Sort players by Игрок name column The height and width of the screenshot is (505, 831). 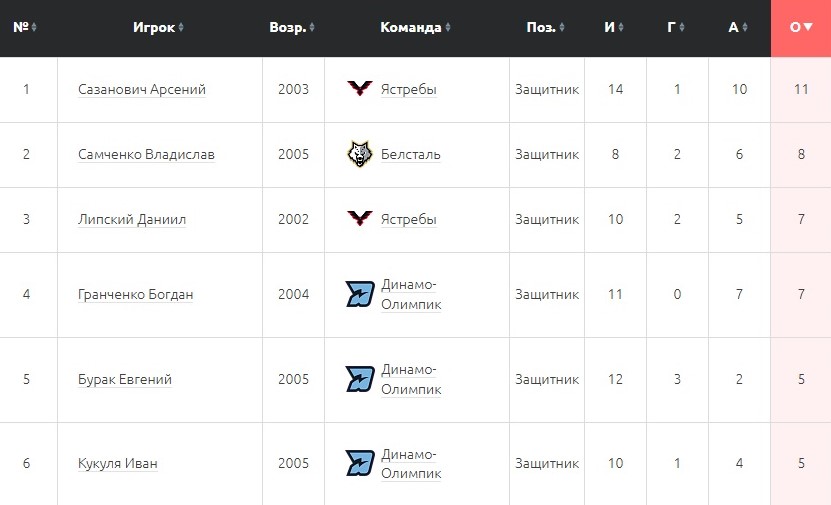click(x=160, y=28)
